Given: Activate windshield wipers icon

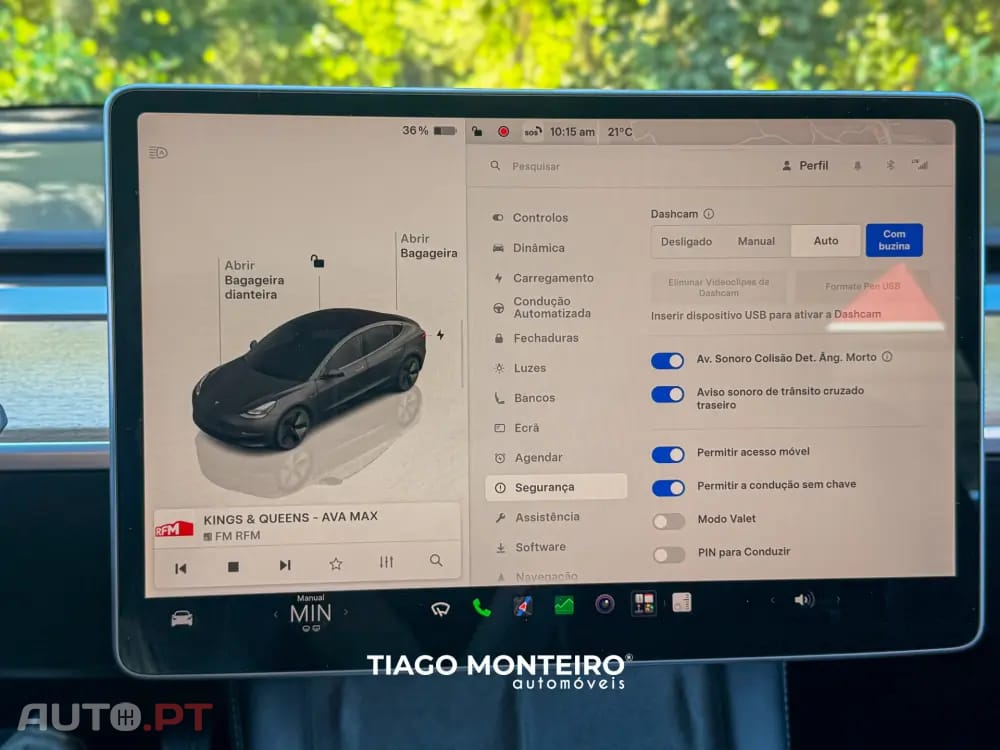Looking at the screenshot, I should [440, 610].
